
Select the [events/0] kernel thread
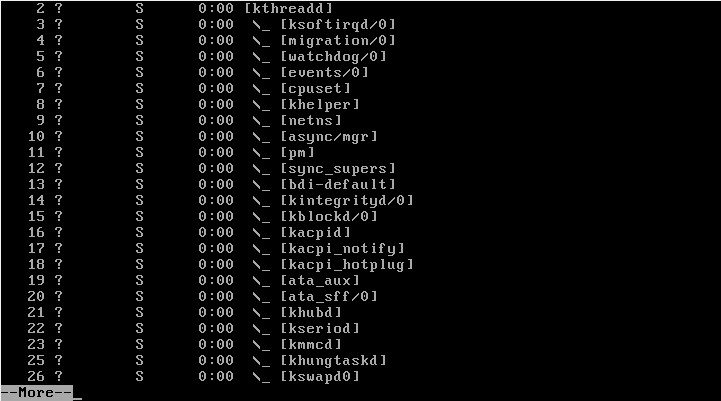pos(324,72)
